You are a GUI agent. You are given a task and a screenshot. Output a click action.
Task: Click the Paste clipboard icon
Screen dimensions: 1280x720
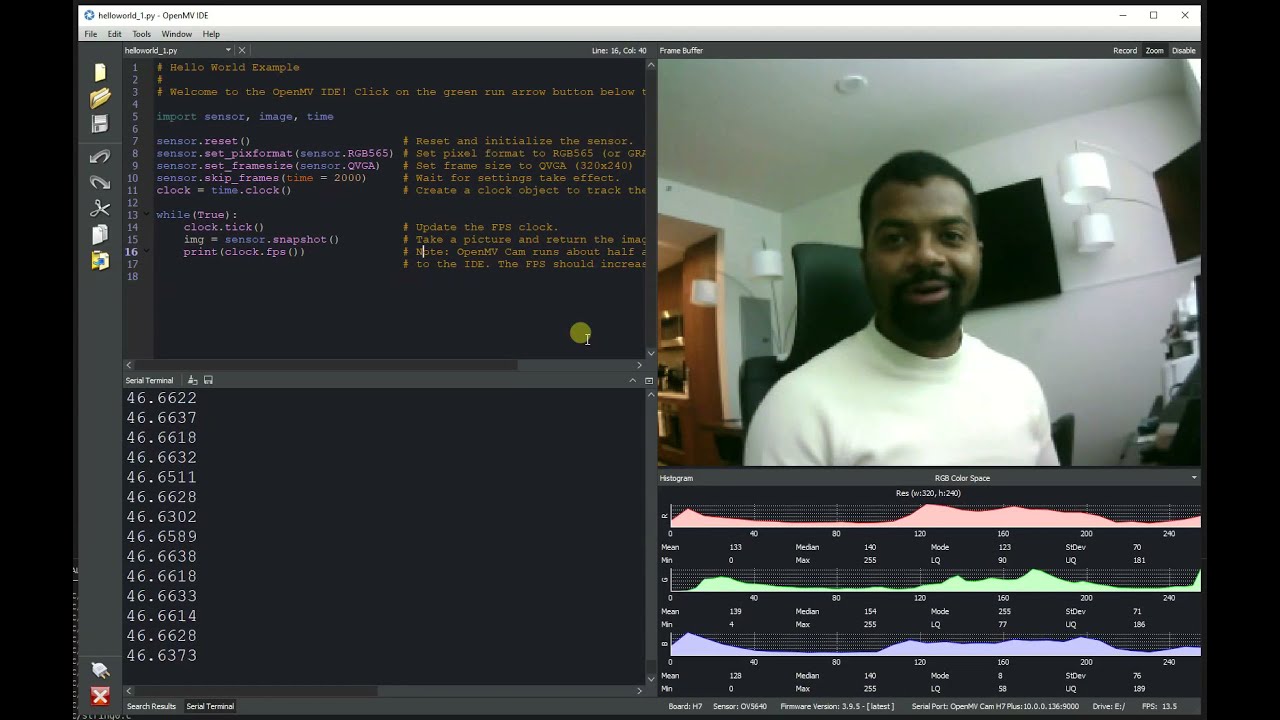coord(100,261)
